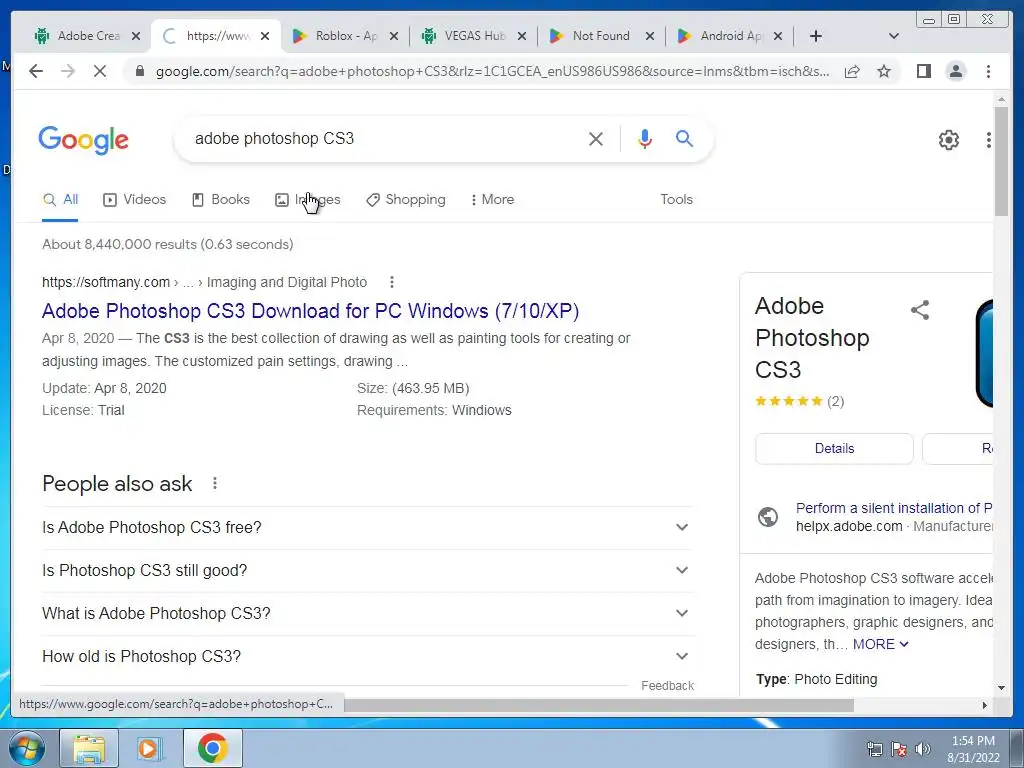
Task: Go back to the previous page
Action: tap(36, 71)
